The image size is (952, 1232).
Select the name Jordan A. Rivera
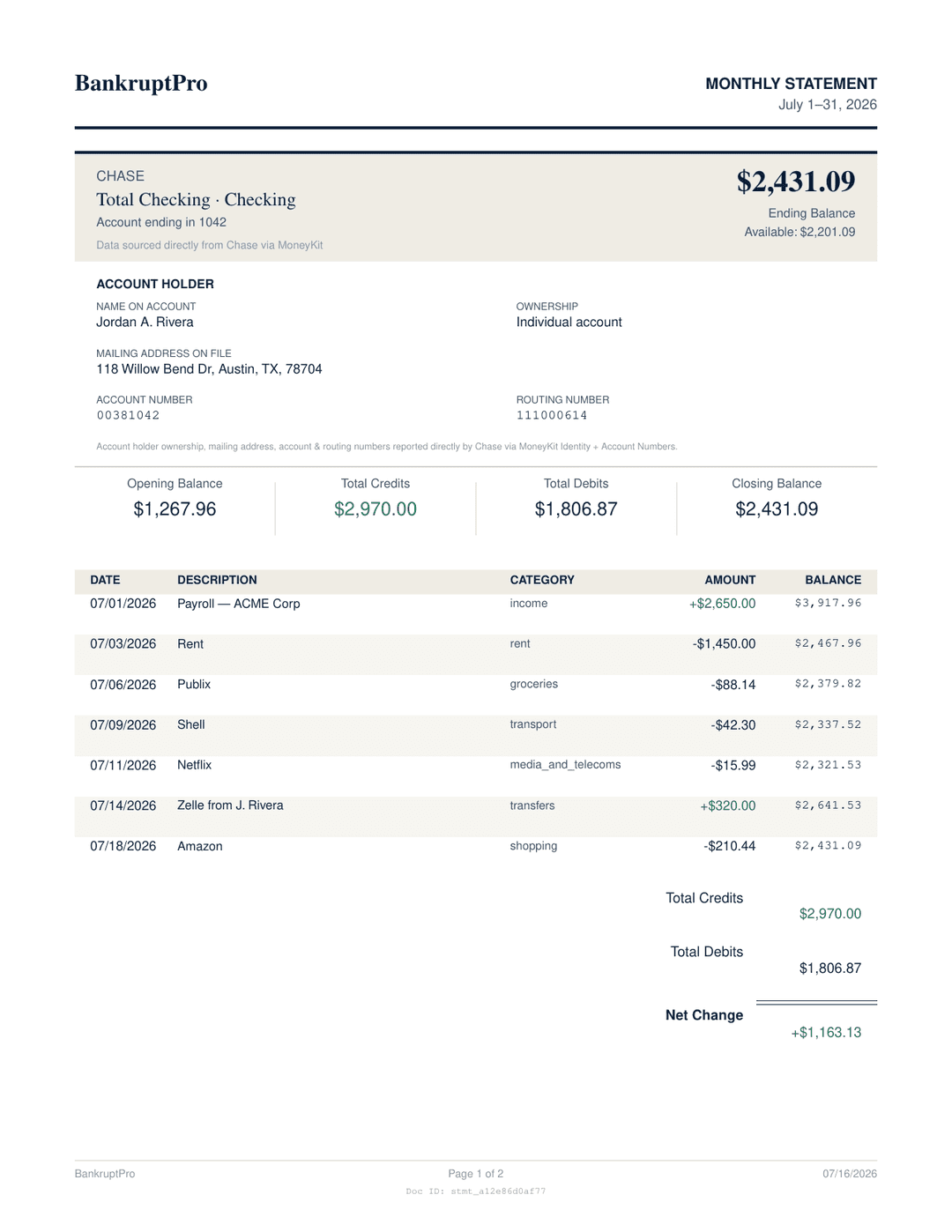pyautogui.click(x=145, y=323)
